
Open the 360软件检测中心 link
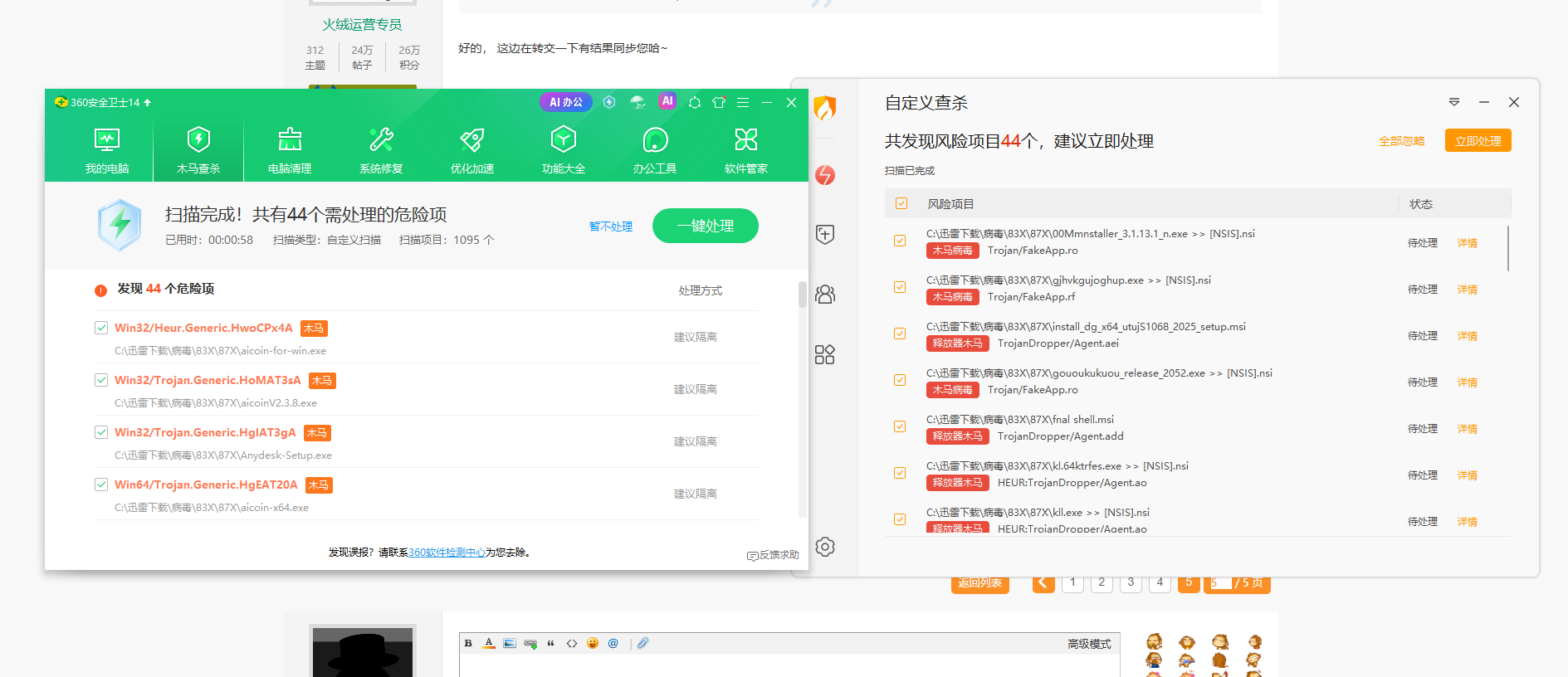click(x=447, y=553)
